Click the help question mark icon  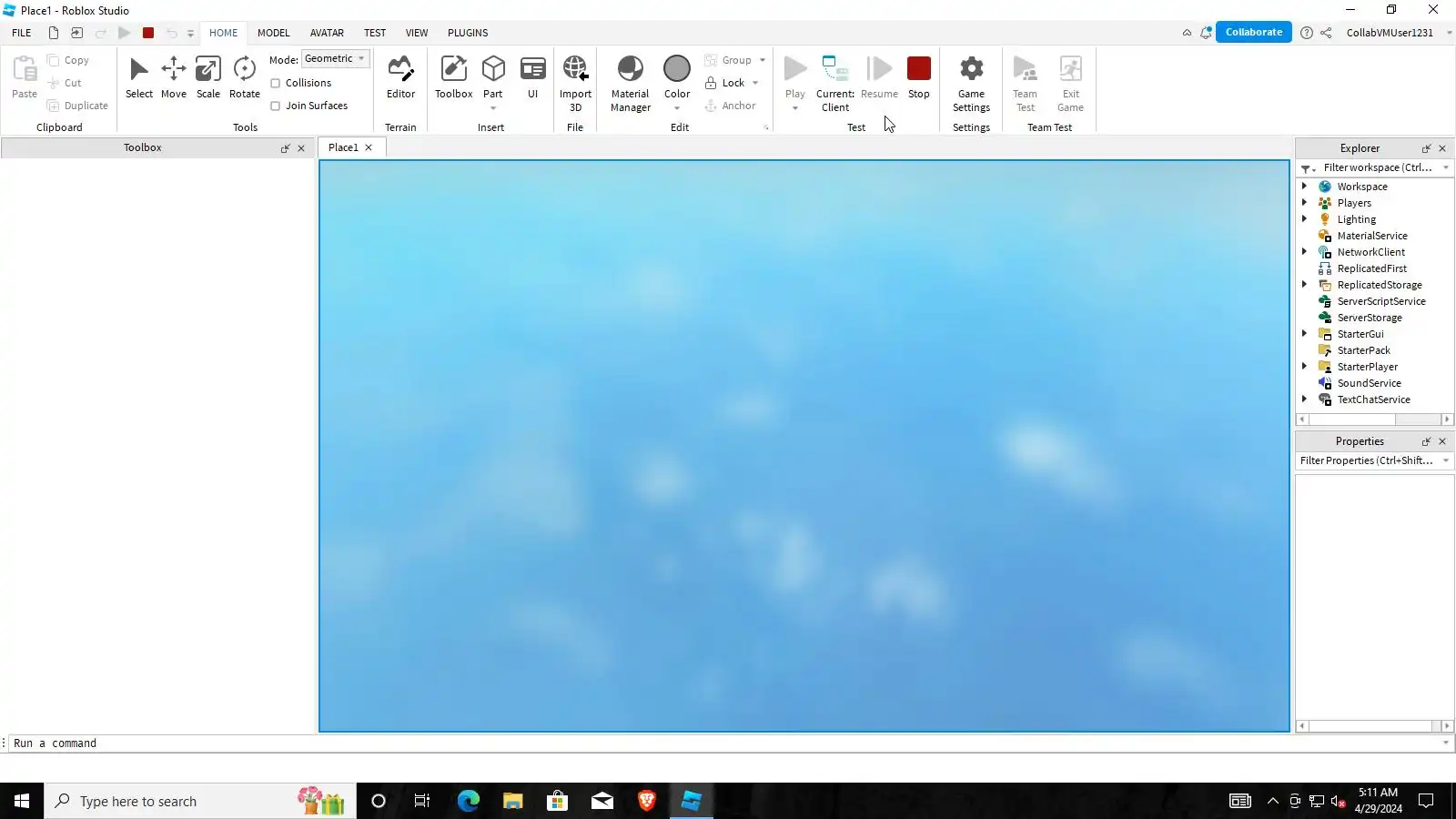(1307, 33)
